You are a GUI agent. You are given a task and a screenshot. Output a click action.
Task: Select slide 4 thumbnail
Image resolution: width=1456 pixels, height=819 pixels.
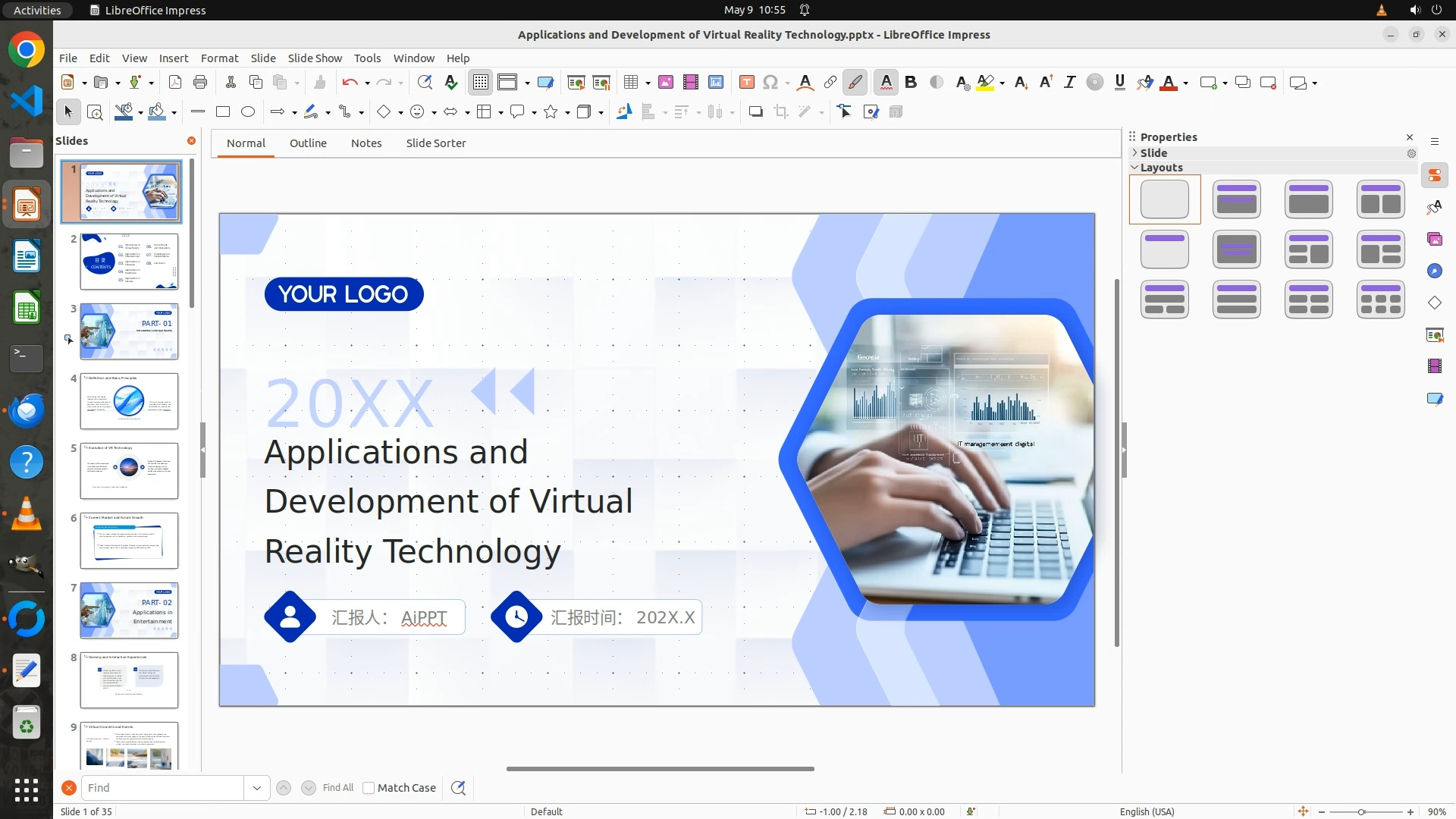point(129,401)
